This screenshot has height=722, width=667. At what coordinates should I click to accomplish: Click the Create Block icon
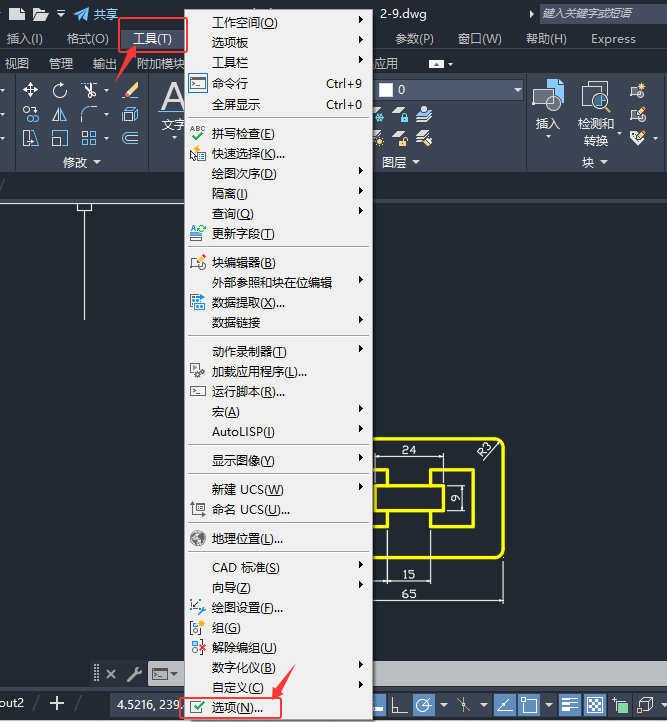[638, 90]
